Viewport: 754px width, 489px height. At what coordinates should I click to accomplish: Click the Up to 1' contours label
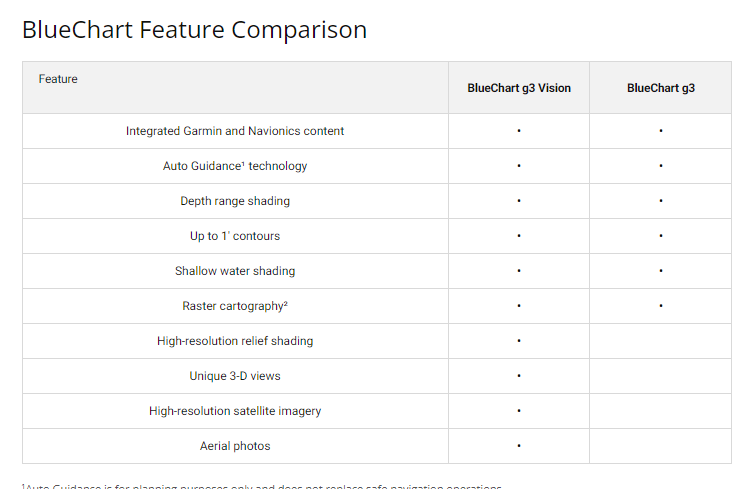point(235,236)
